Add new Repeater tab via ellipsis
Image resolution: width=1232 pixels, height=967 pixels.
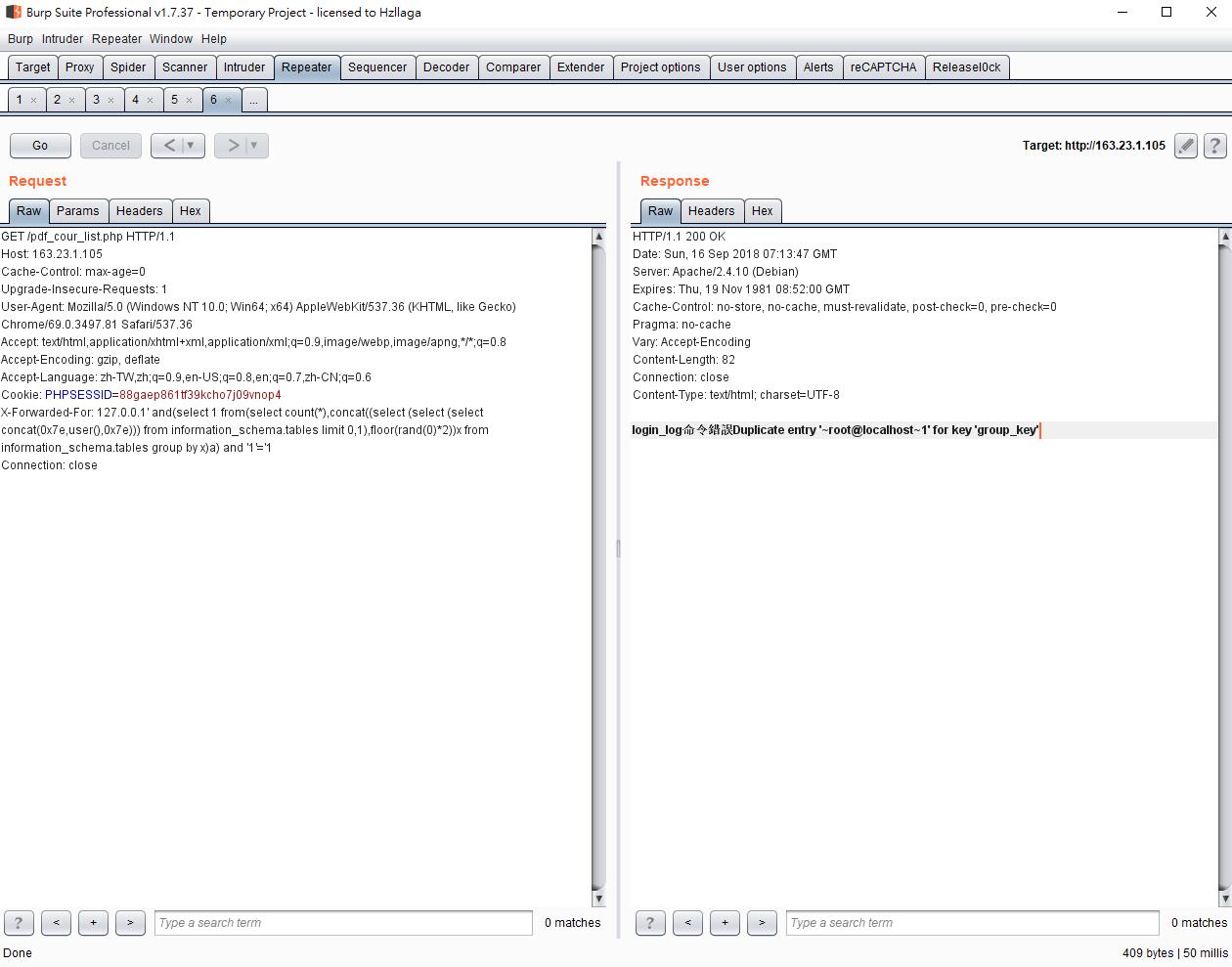253,100
